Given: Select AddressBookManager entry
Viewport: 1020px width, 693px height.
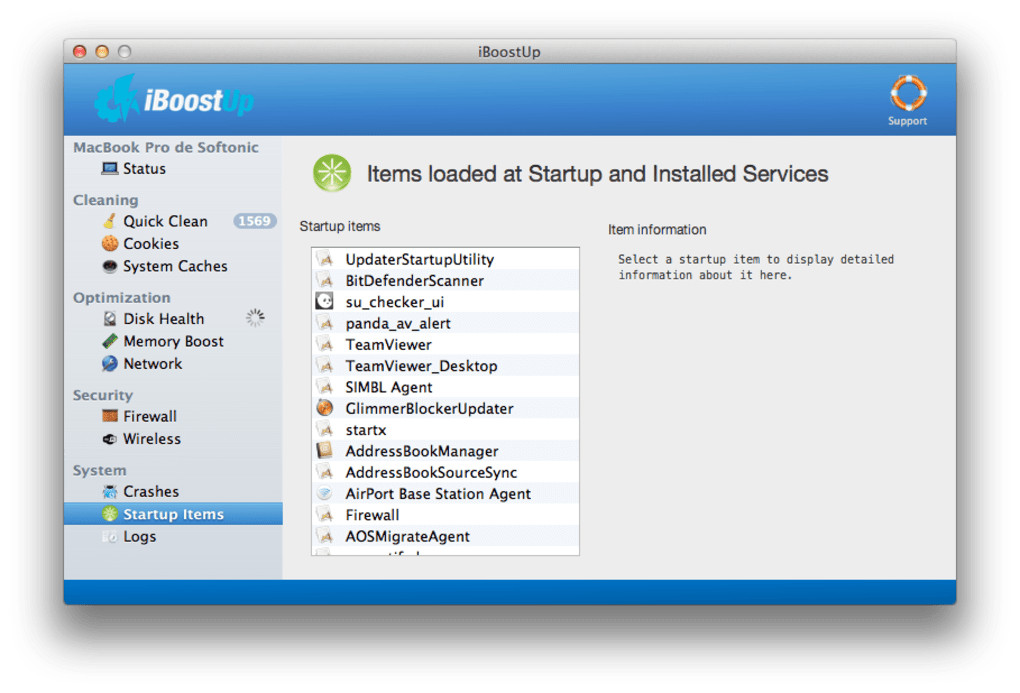Looking at the screenshot, I should click(446, 451).
